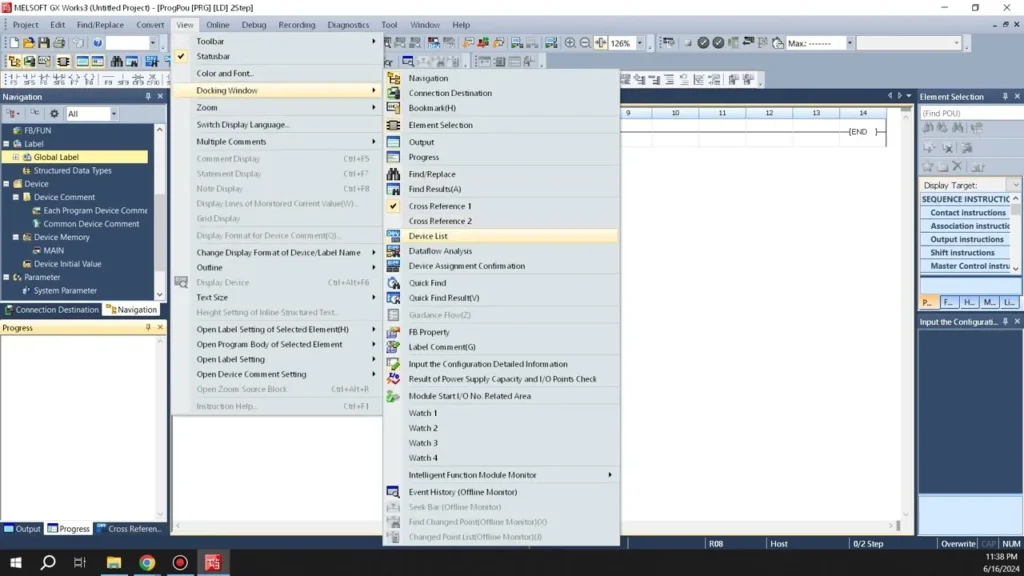Click the Device List submenu icon
This screenshot has width=1024, height=576.
tap(393, 236)
